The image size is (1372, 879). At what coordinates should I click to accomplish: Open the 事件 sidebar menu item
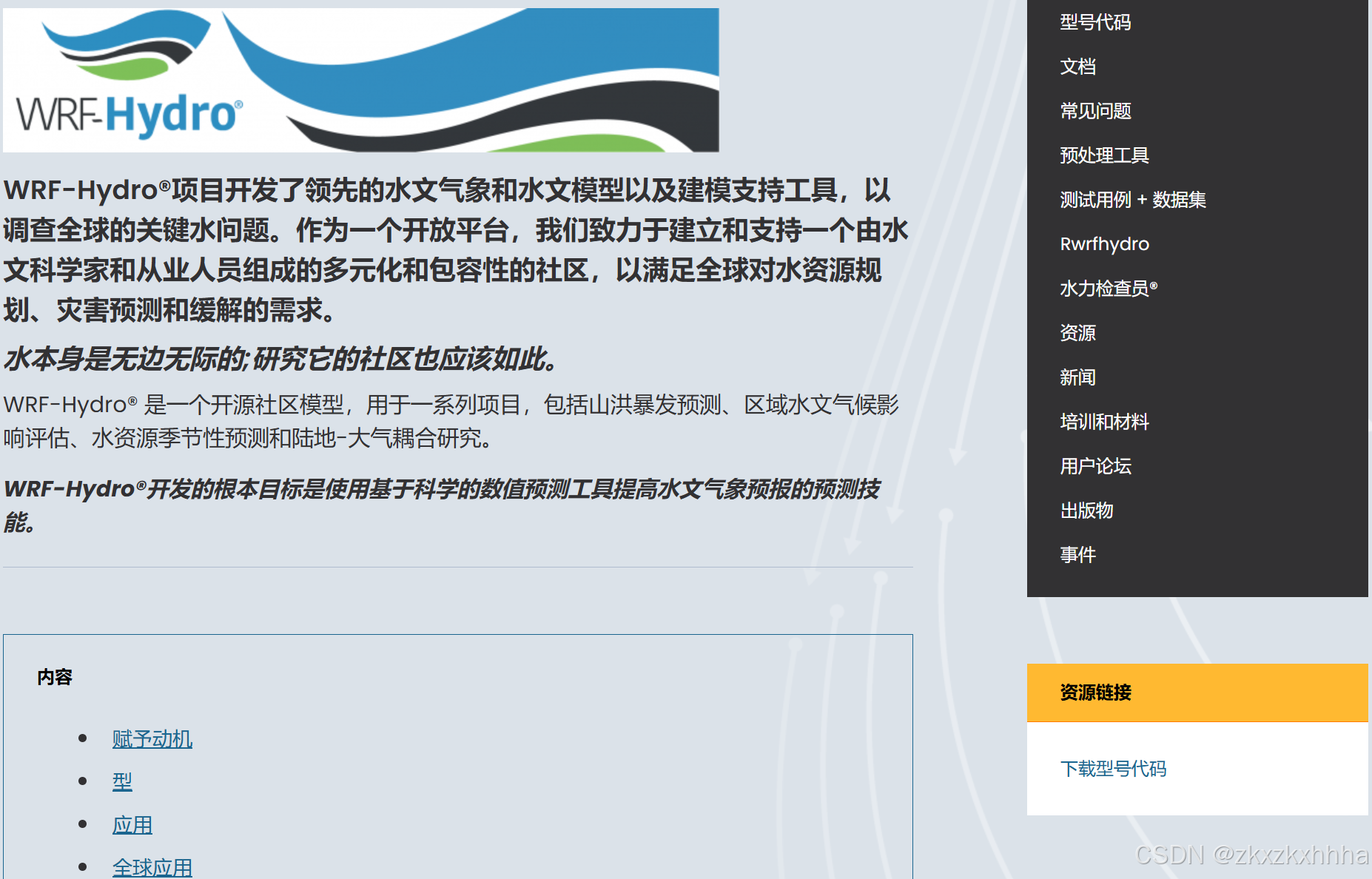coord(1077,555)
